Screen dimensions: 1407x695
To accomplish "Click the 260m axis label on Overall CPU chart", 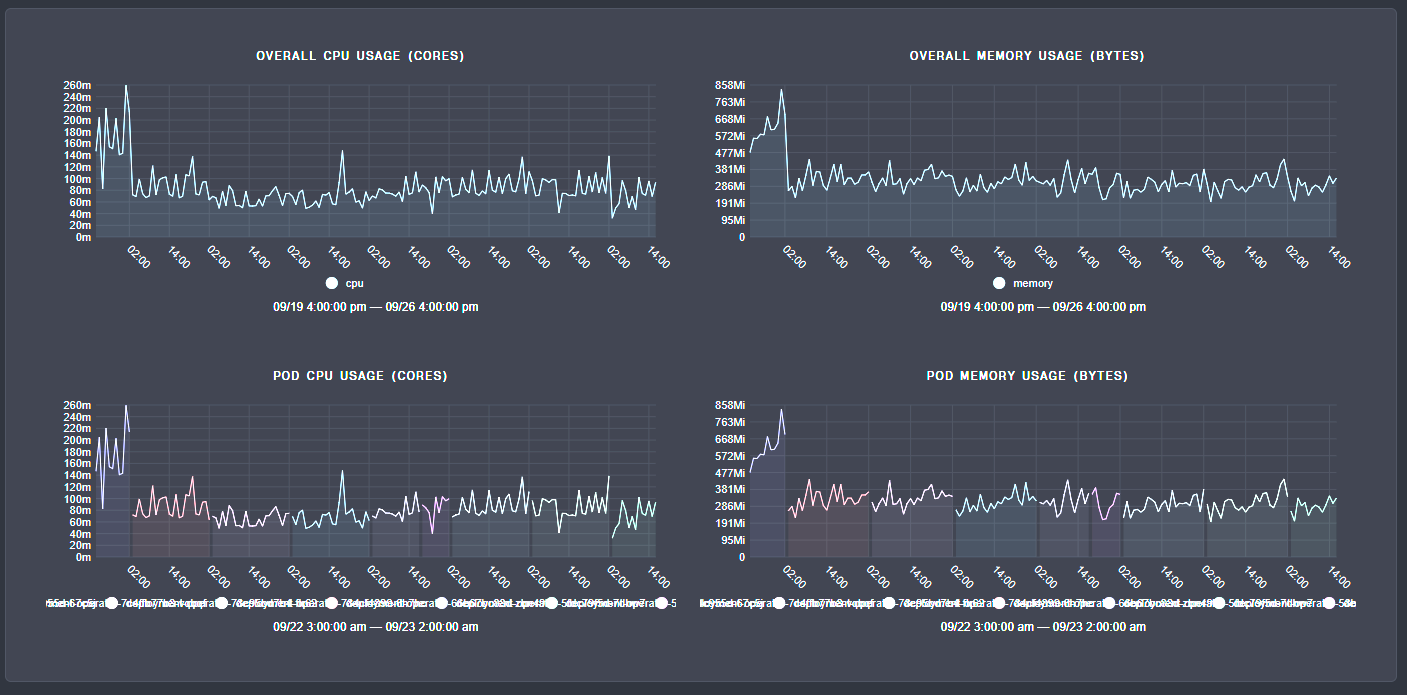I will click(x=77, y=85).
